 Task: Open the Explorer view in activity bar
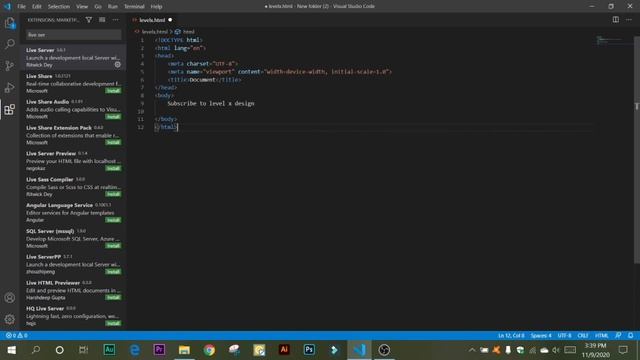9,23
